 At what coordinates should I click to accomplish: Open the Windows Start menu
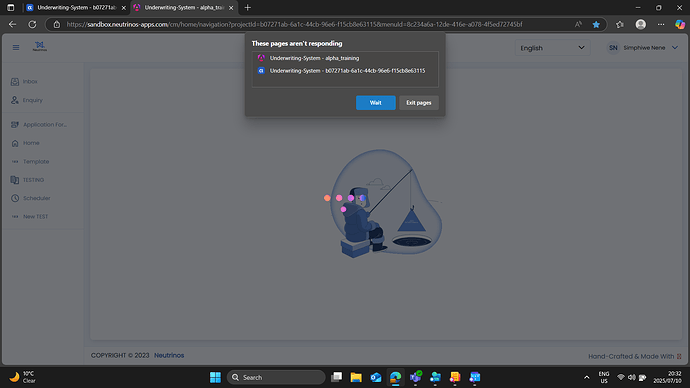215,377
